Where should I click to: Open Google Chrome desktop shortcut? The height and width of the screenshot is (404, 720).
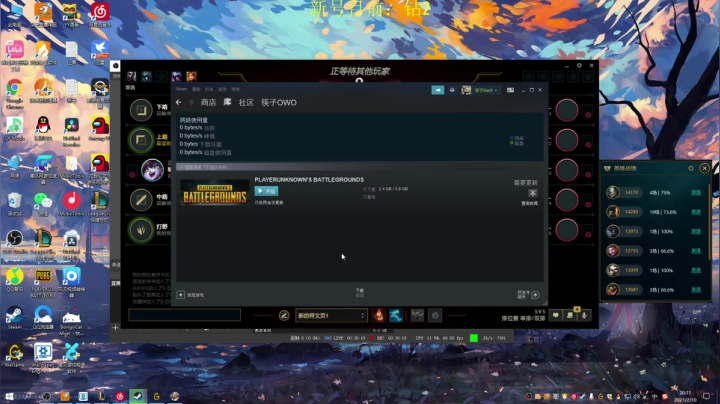click(x=15, y=93)
